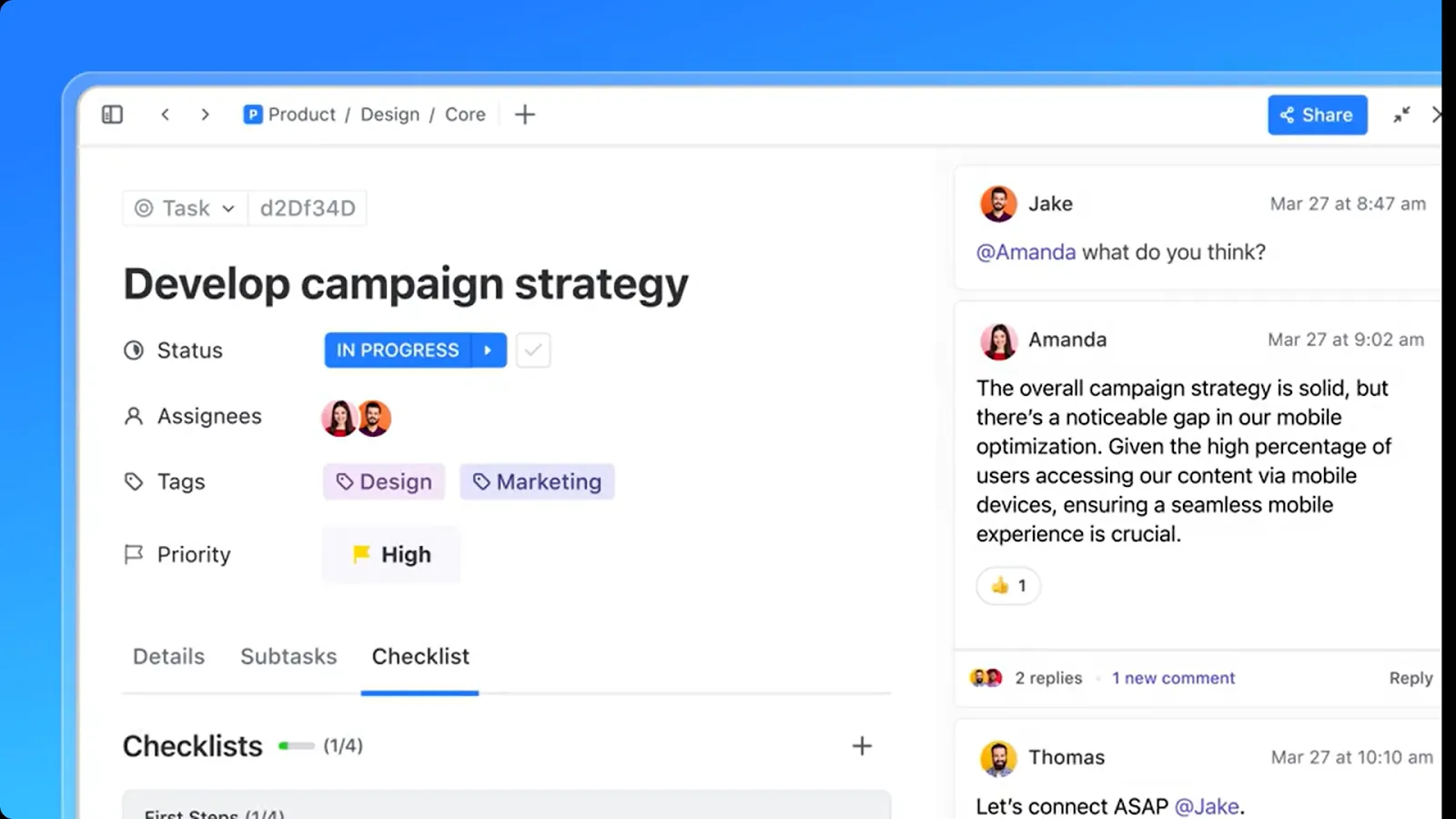Copy the task ID d2Df34D
The width and height of the screenshot is (1456, 819).
coord(308,208)
